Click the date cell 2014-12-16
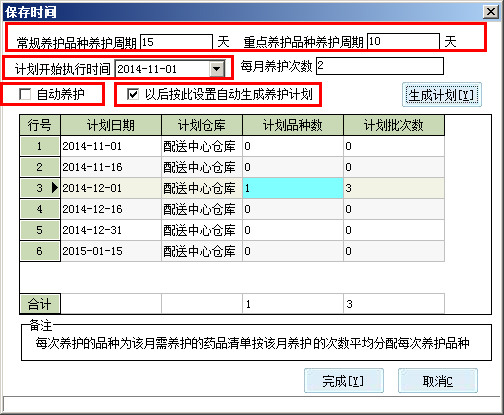The width and height of the screenshot is (504, 415). (x=111, y=209)
